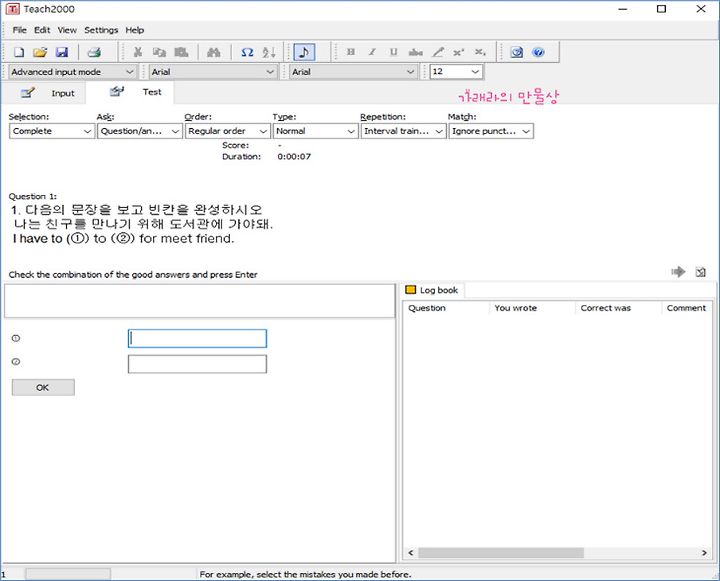
Task: Click the status bar progress bar
Action: (68, 574)
